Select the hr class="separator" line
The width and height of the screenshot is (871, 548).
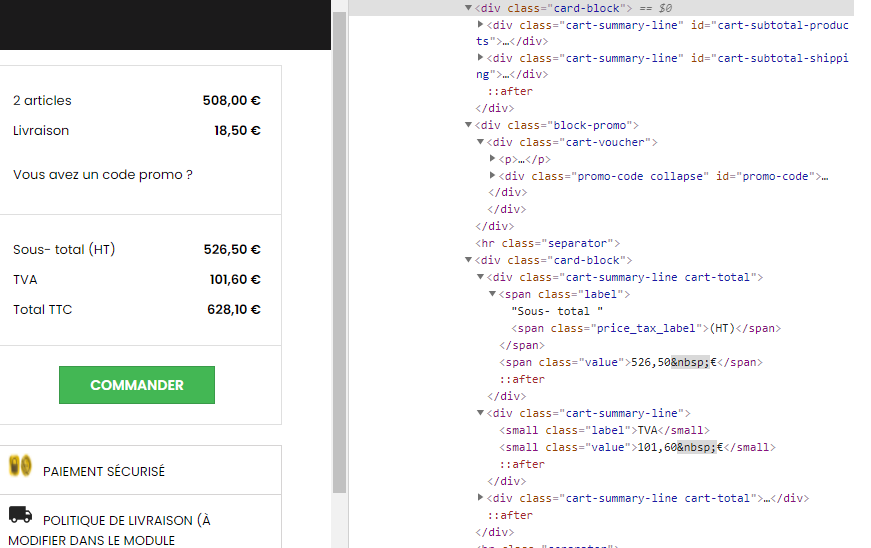pyautogui.click(x=547, y=243)
